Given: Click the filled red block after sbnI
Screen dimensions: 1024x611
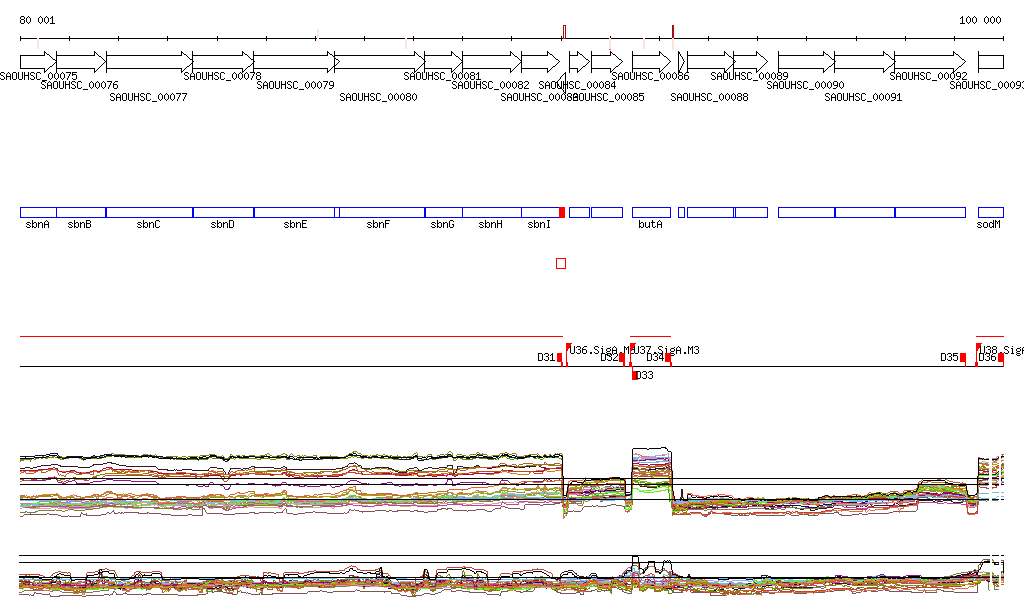Looking at the screenshot, I should pyautogui.click(x=562, y=212).
